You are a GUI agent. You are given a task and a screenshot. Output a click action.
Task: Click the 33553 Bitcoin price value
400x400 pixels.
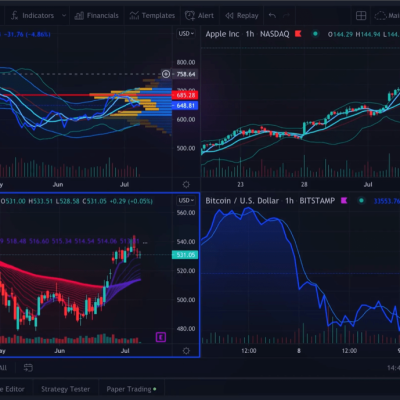pos(387,201)
